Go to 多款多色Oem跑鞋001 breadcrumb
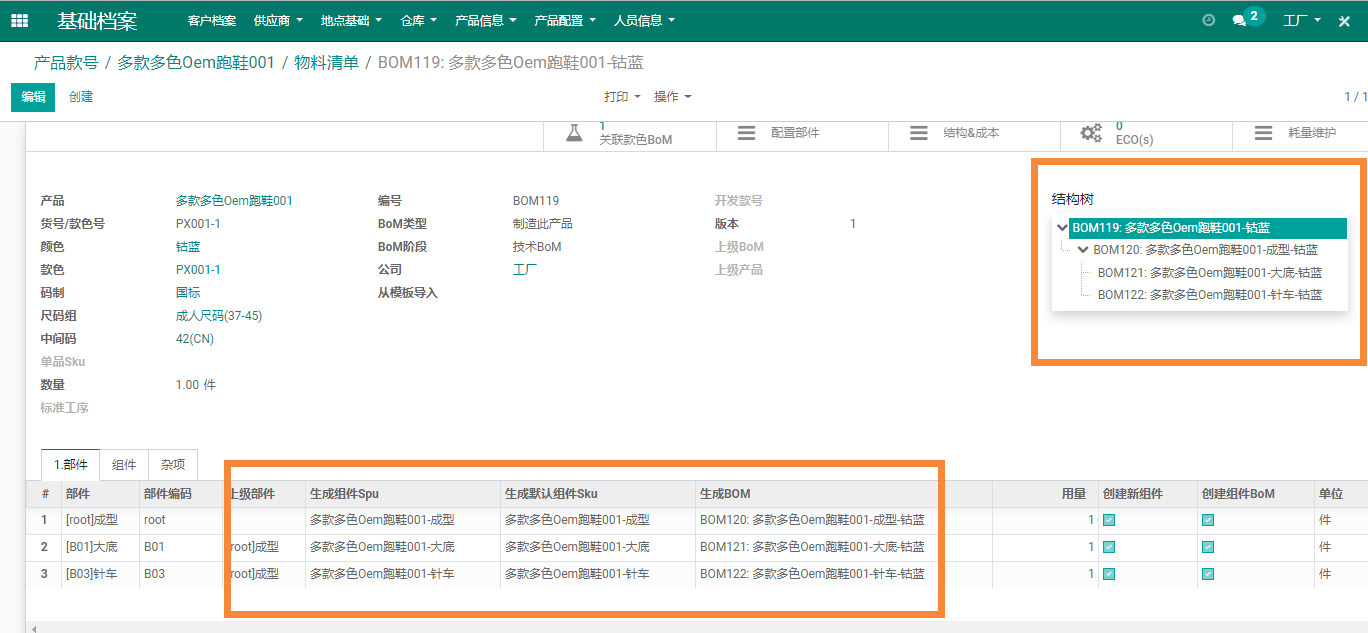This screenshot has height=633, width=1368. [x=196, y=63]
